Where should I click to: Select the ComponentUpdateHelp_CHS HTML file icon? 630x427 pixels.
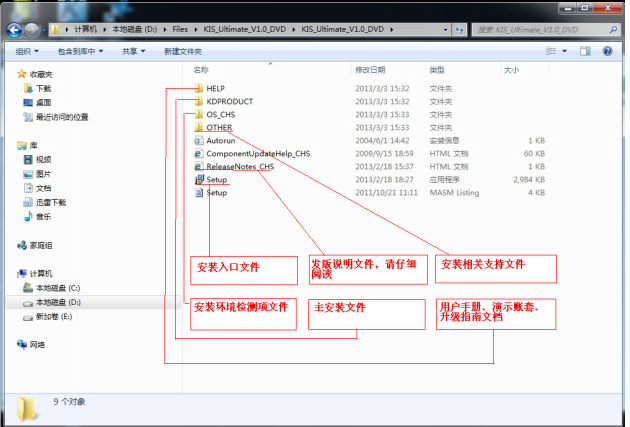coord(198,153)
